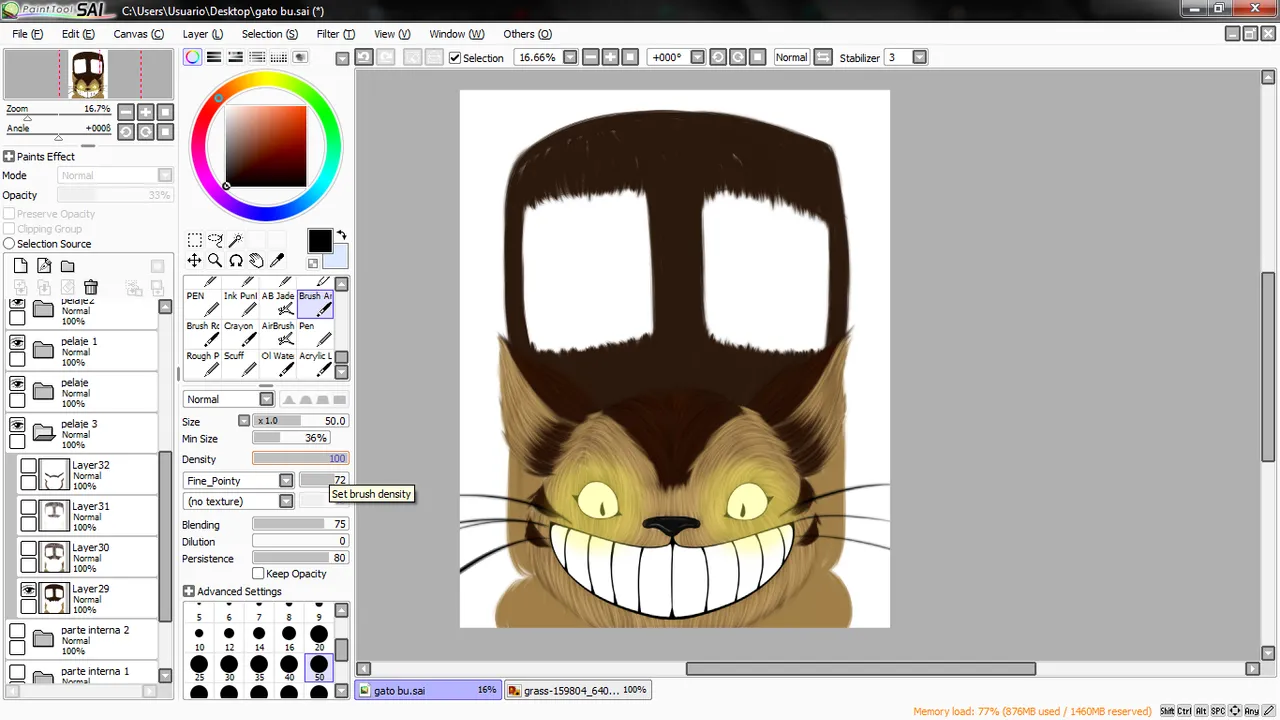Show the HSV slider panel
Image resolution: width=1280 pixels, height=720 pixels.
pyautogui.click(x=236, y=57)
